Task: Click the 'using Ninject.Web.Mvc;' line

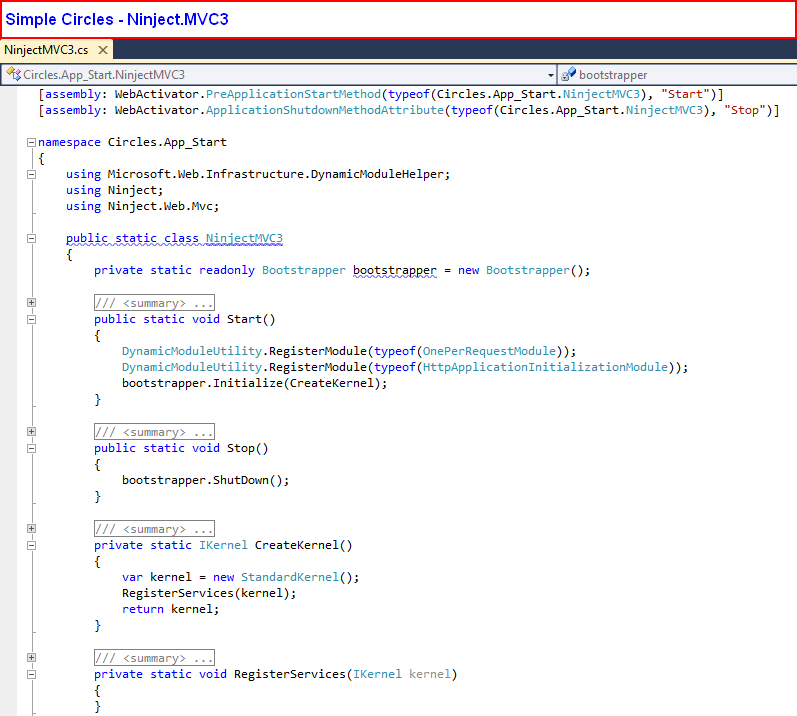Action: coord(142,206)
